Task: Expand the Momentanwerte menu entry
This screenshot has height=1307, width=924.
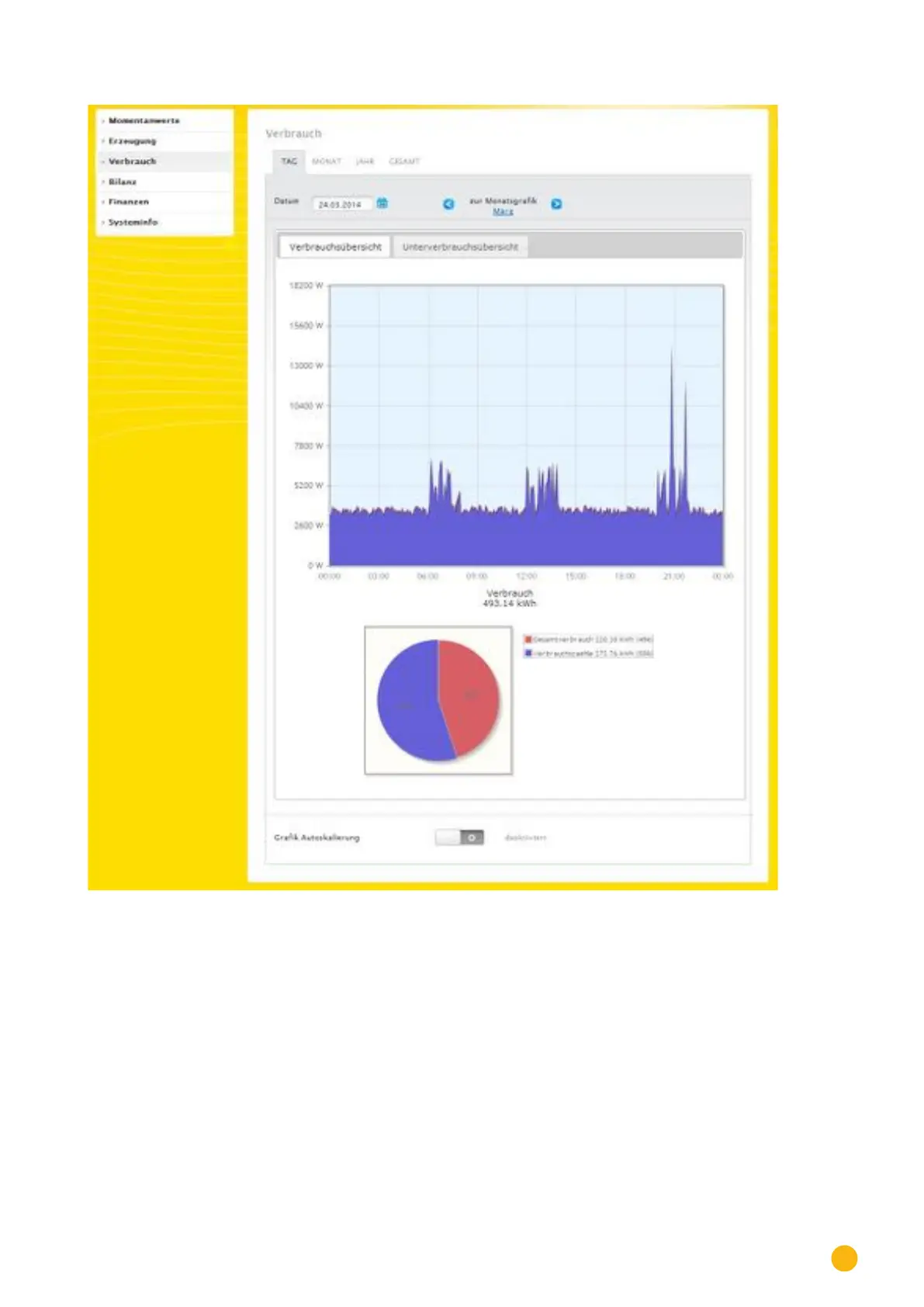Action: pos(166,121)
